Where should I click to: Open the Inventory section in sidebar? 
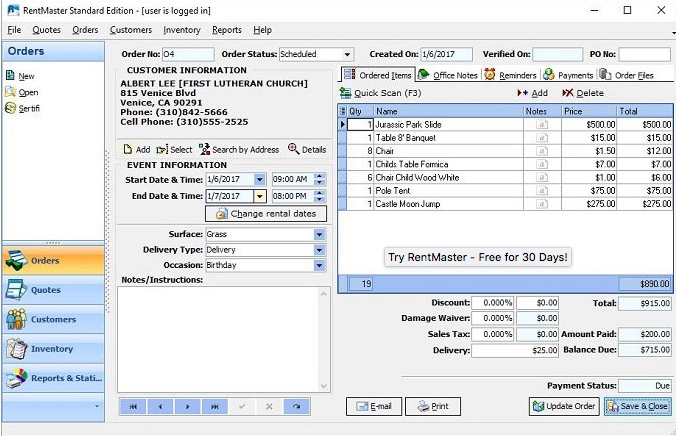tap(53, 348)
